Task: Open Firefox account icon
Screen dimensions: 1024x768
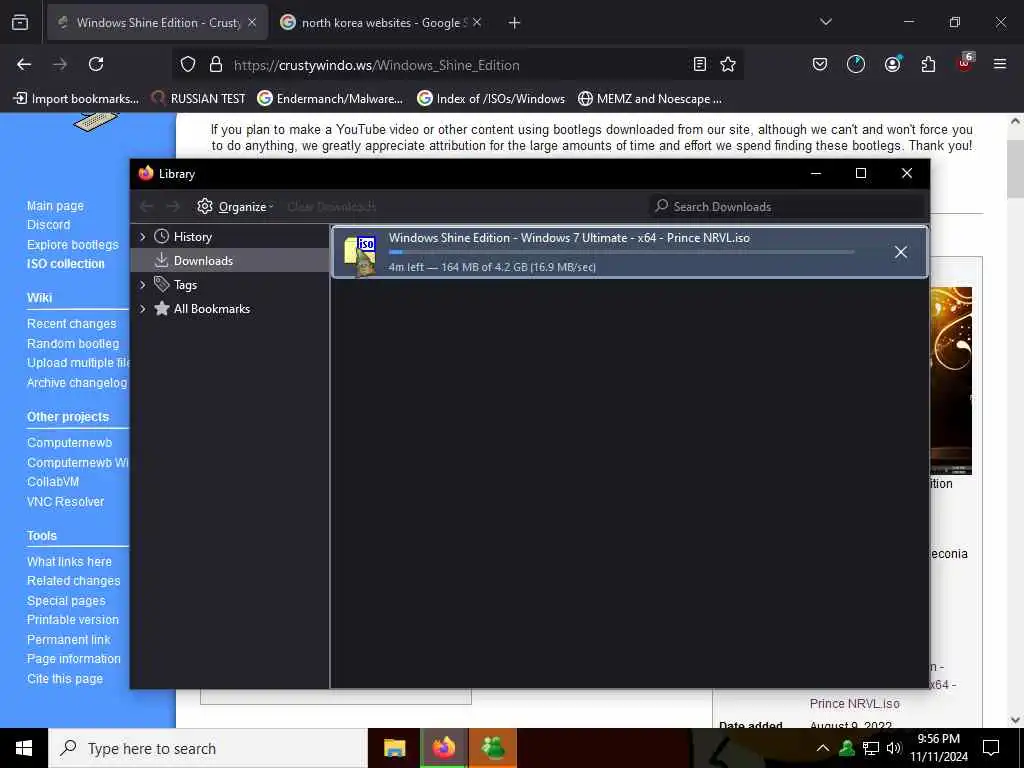Action: [x=892, y=64]
